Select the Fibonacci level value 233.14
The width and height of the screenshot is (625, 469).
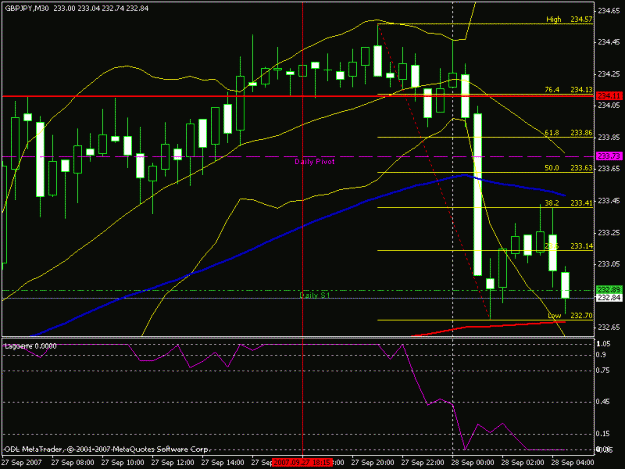click(x=582, y=246)
